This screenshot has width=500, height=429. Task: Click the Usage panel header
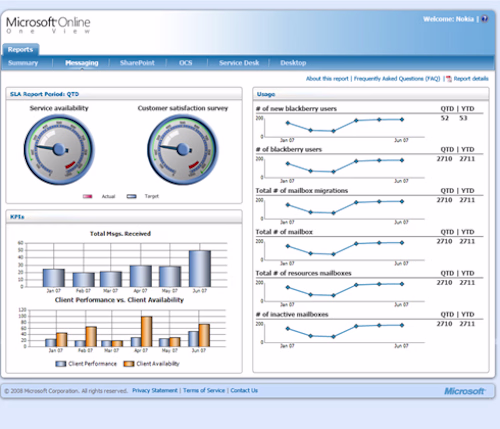(x=371, y=94)
